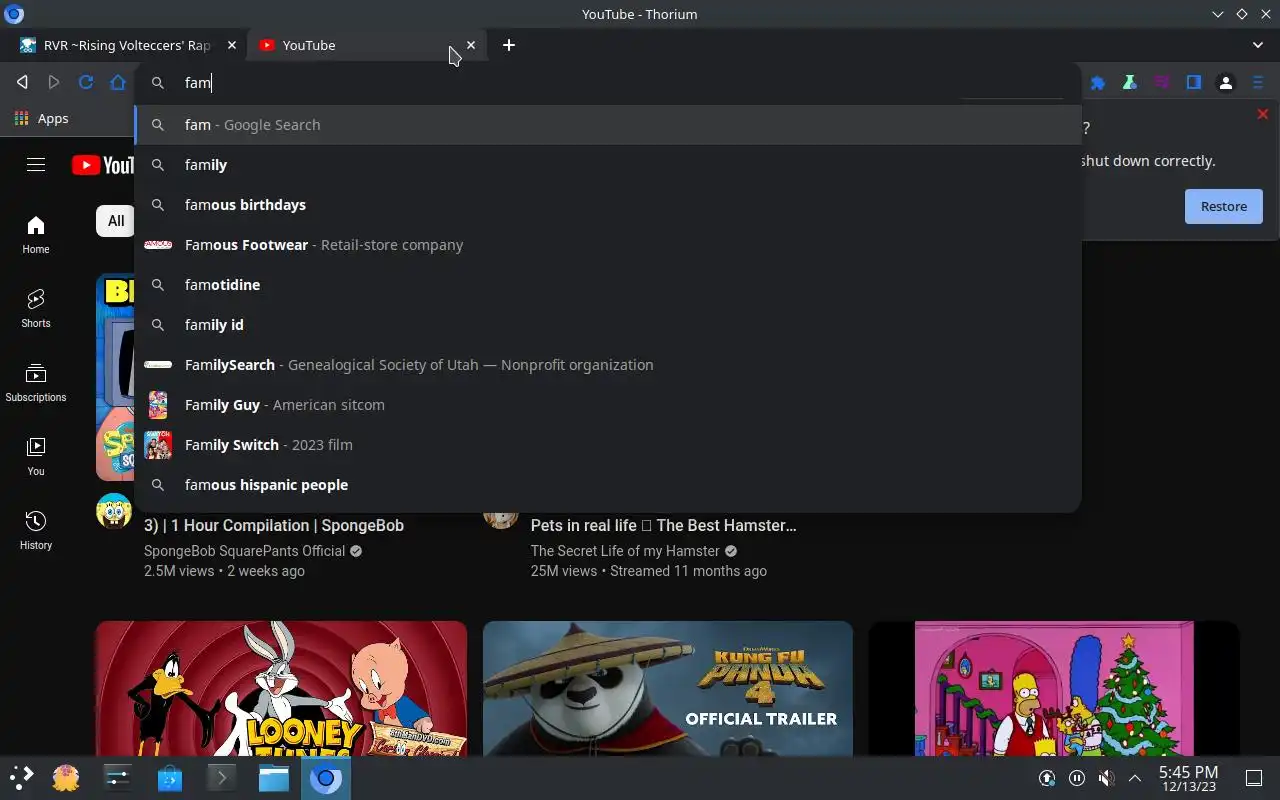
Task: Open History in the YouTube sidebar
Action: pyautogui.click(x=36, y=531)
